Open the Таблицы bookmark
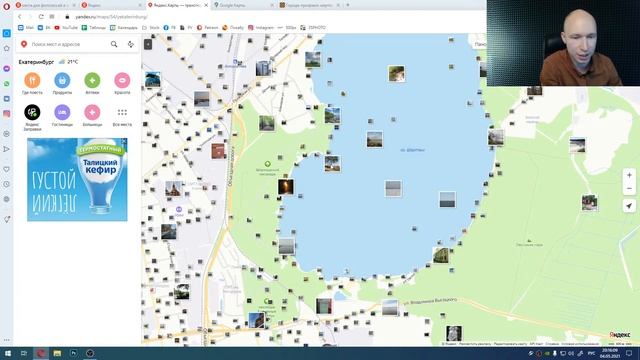Viewport: 640px width, 360px height. tap(94, 28)
